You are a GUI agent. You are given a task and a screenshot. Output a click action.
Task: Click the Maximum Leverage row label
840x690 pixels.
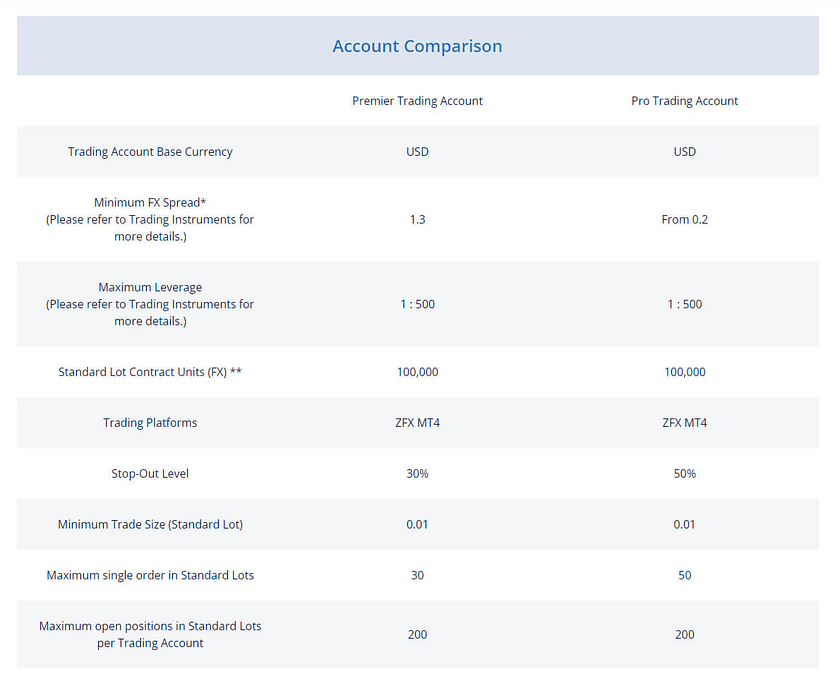point(150,288)
